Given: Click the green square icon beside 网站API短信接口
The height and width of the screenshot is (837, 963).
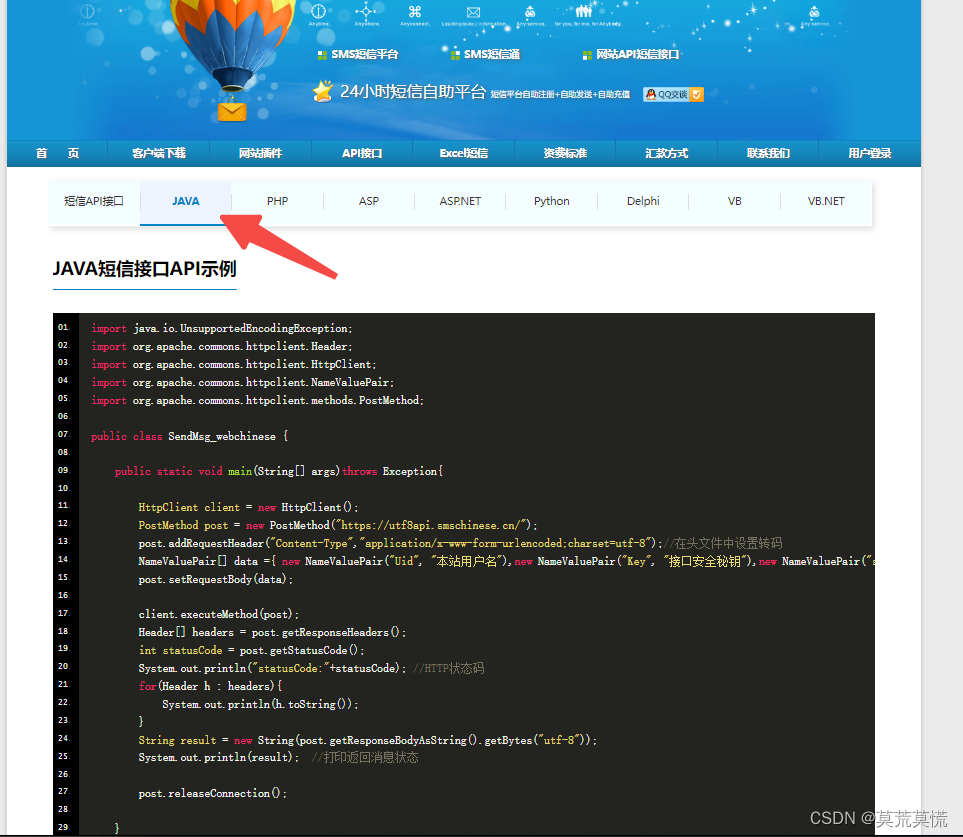Looking at the screenshot, I should coord(587,55).
